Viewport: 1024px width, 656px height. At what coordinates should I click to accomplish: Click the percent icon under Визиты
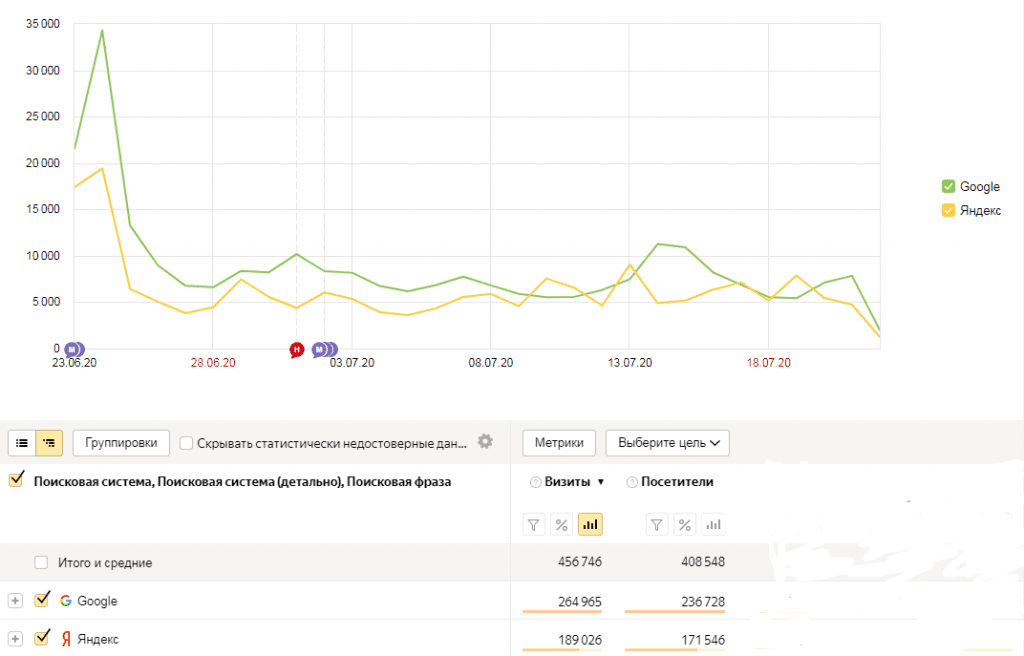pyautogui.click(x=562, y=525)
